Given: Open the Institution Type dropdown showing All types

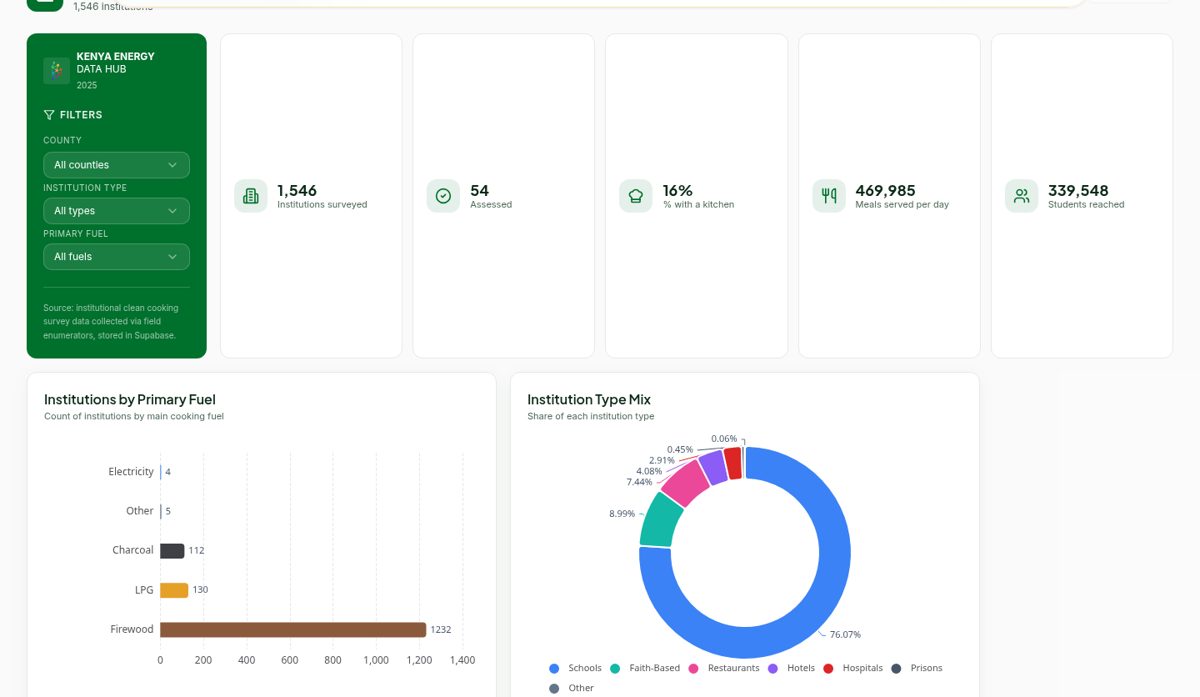Looking at the screenshot, I should tap(116, 211).
